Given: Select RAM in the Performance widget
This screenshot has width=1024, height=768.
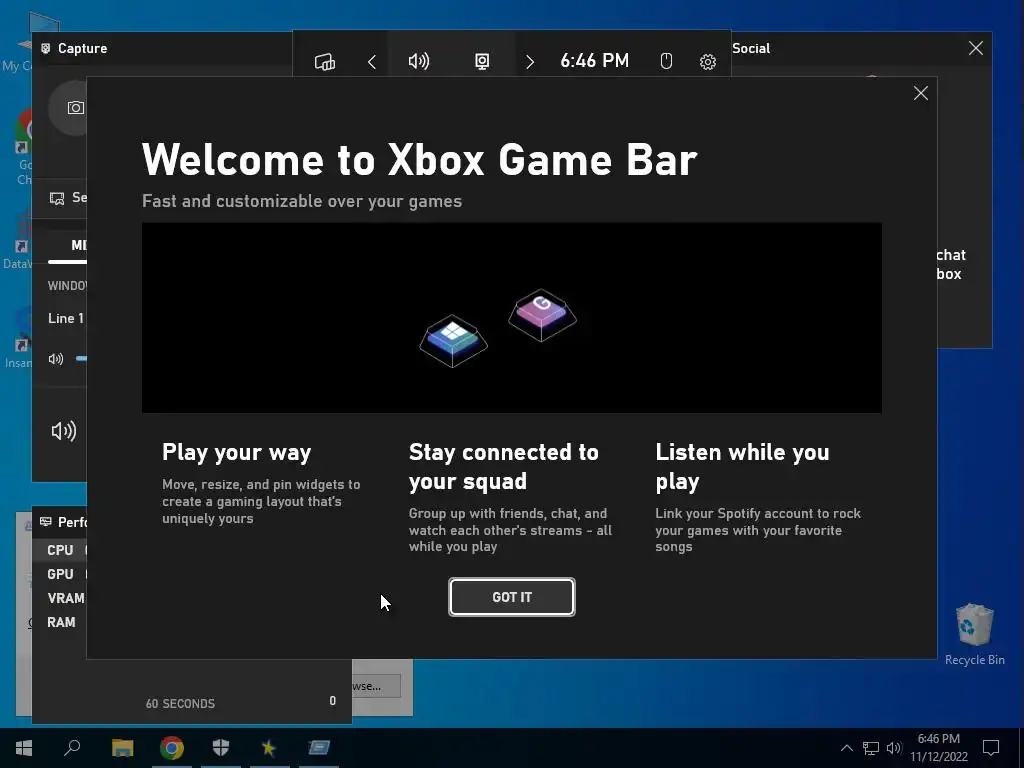Looking at the screenshot, I should click(61, 622).
